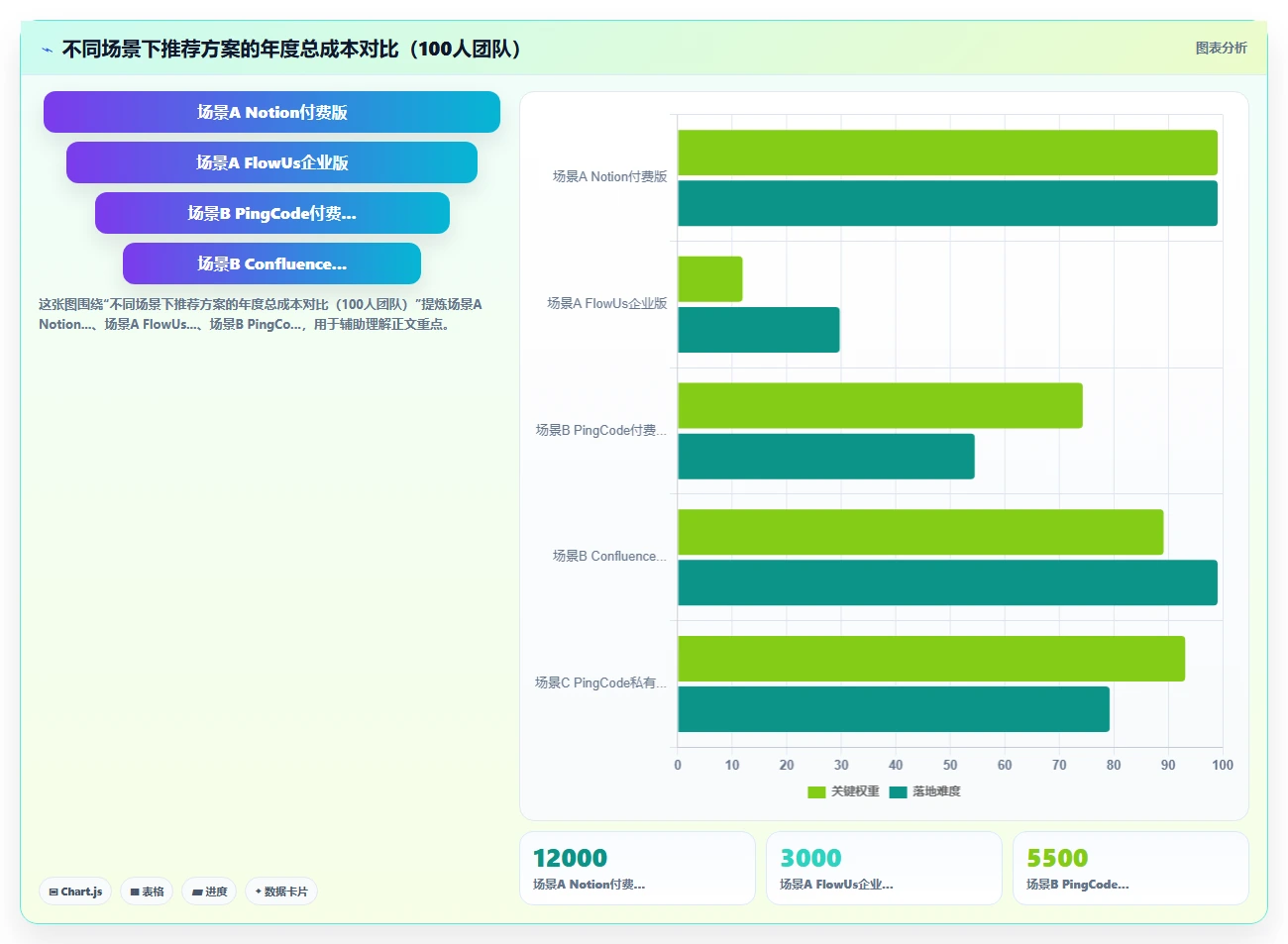Viewport: 1288px width, 944px height.
Task: Click the 场景A Notion付费版 axis label
Action: (x=609, y=177)
